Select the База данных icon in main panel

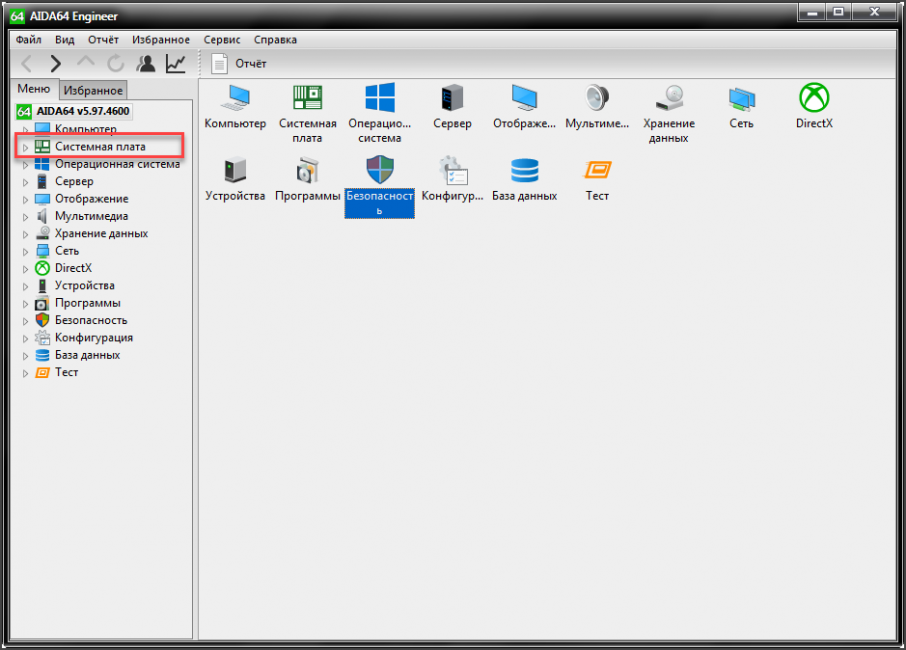(524, 171)
